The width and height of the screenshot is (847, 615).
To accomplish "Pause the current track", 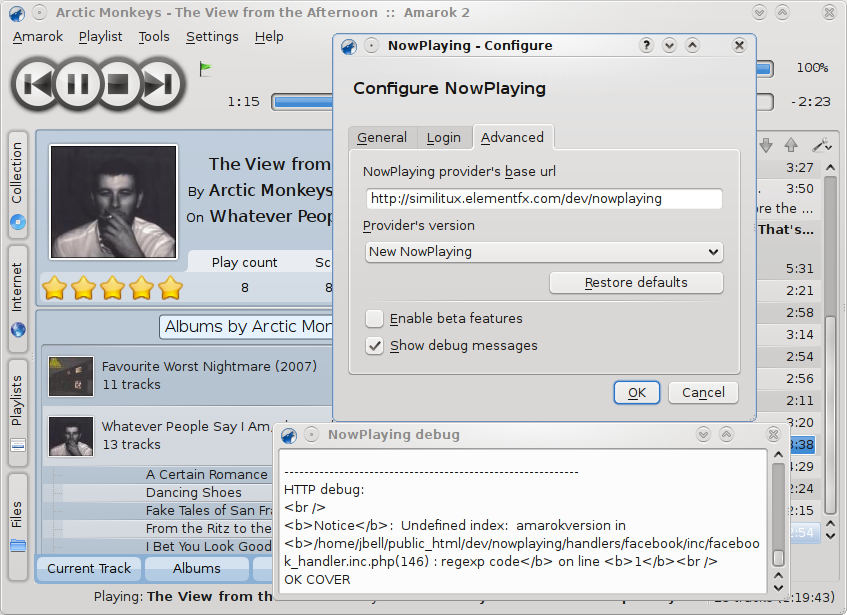I will (x=77, y=84).
